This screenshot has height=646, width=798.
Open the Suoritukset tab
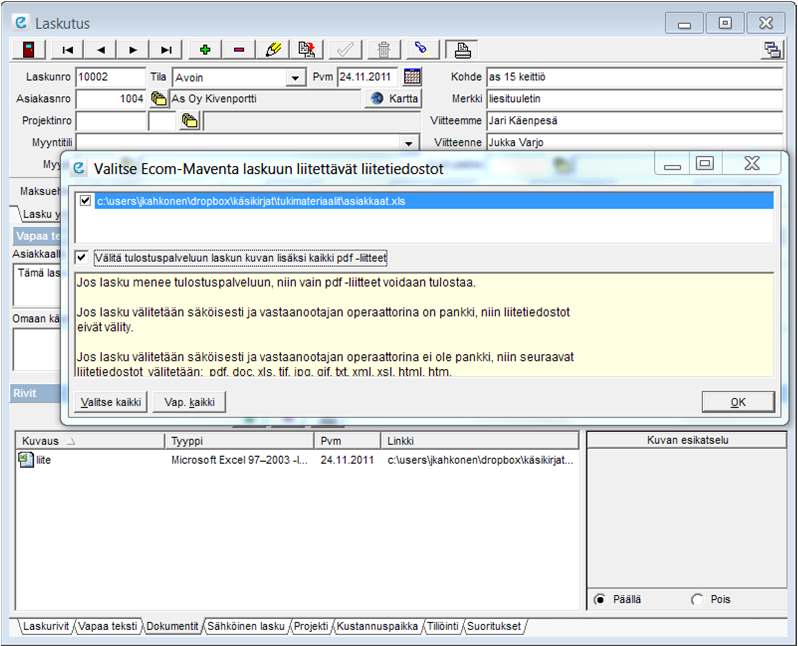(494, 626)
